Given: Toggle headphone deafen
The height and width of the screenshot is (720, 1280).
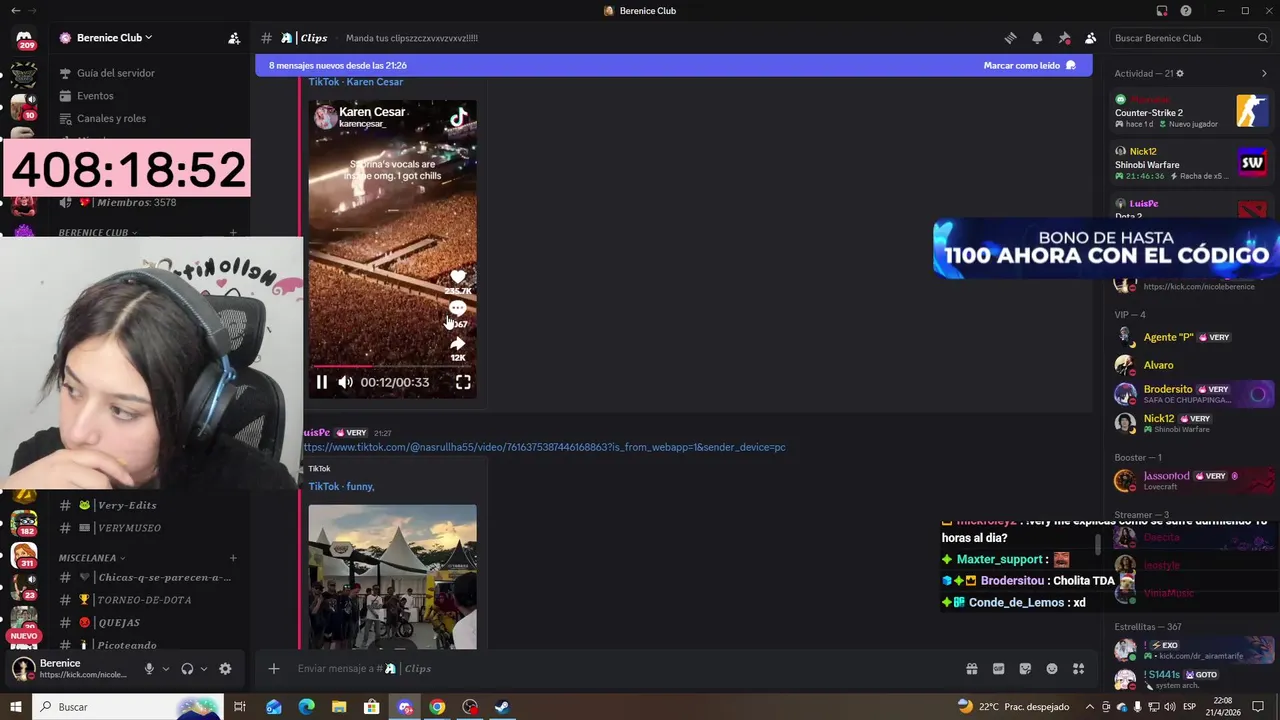Looking at the screenshot, I should coord(187,669).
